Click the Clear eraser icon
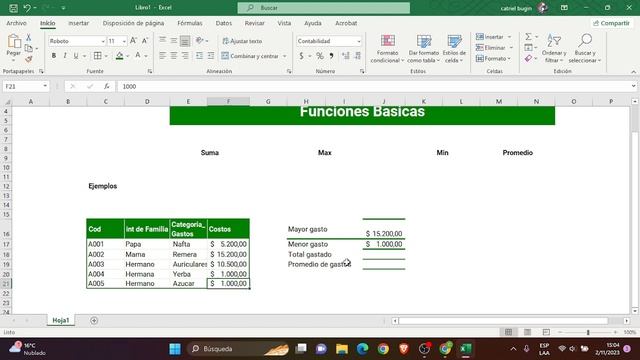 [528, 59]
